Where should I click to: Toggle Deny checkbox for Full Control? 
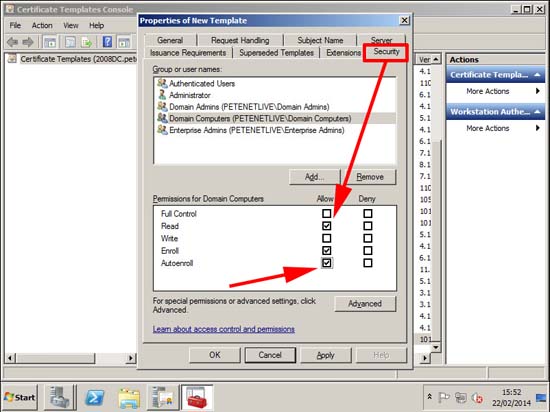pyautogui.click(x=368, y=214)
